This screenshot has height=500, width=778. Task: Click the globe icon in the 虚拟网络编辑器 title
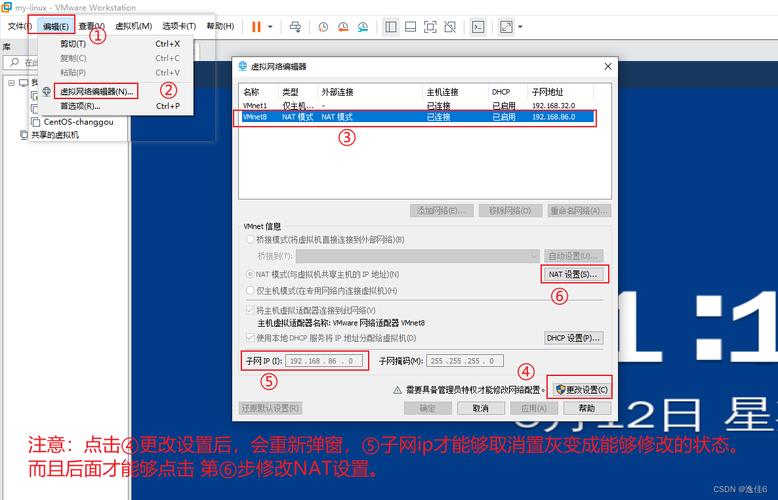[x=243, y=66]
